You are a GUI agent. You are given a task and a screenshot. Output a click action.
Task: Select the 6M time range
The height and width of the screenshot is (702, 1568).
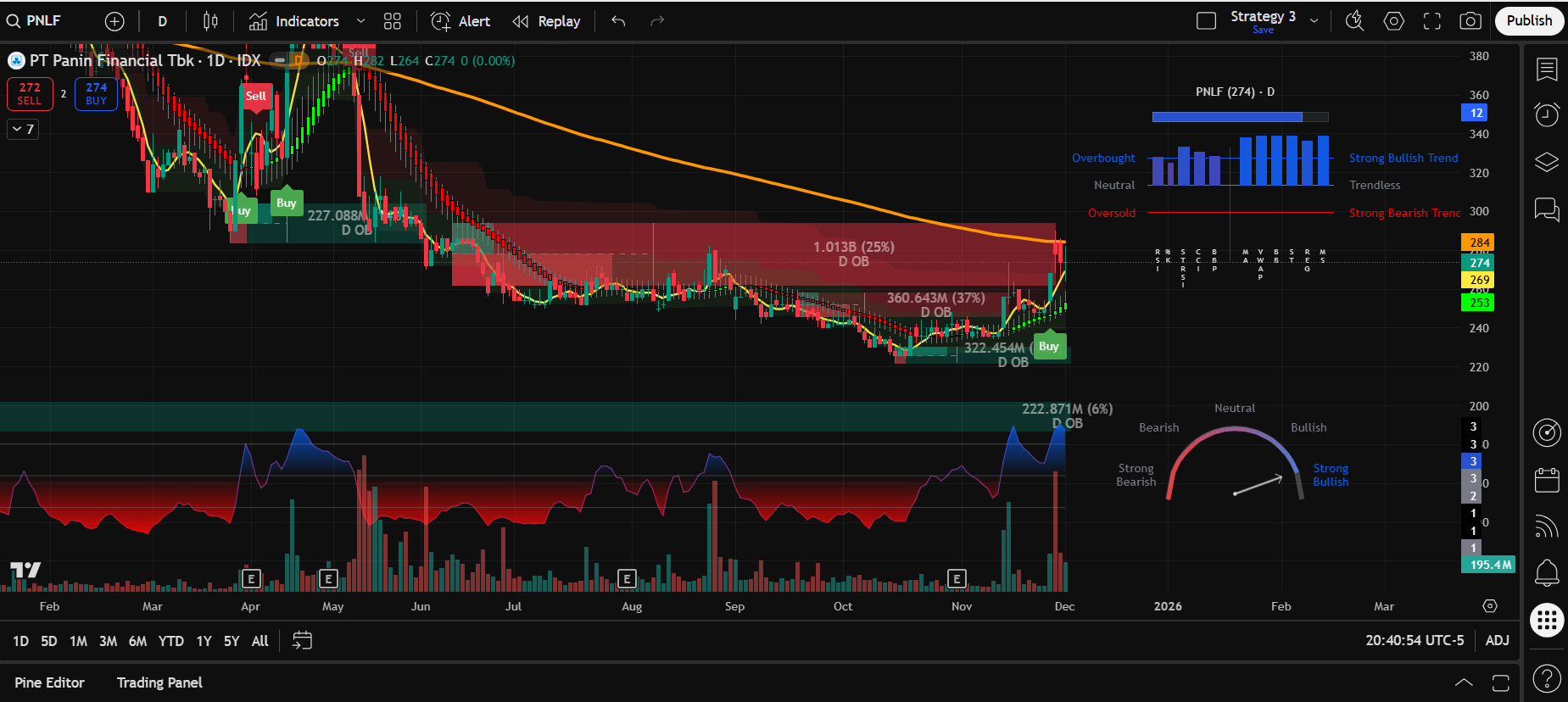click(x=137, y=641)
